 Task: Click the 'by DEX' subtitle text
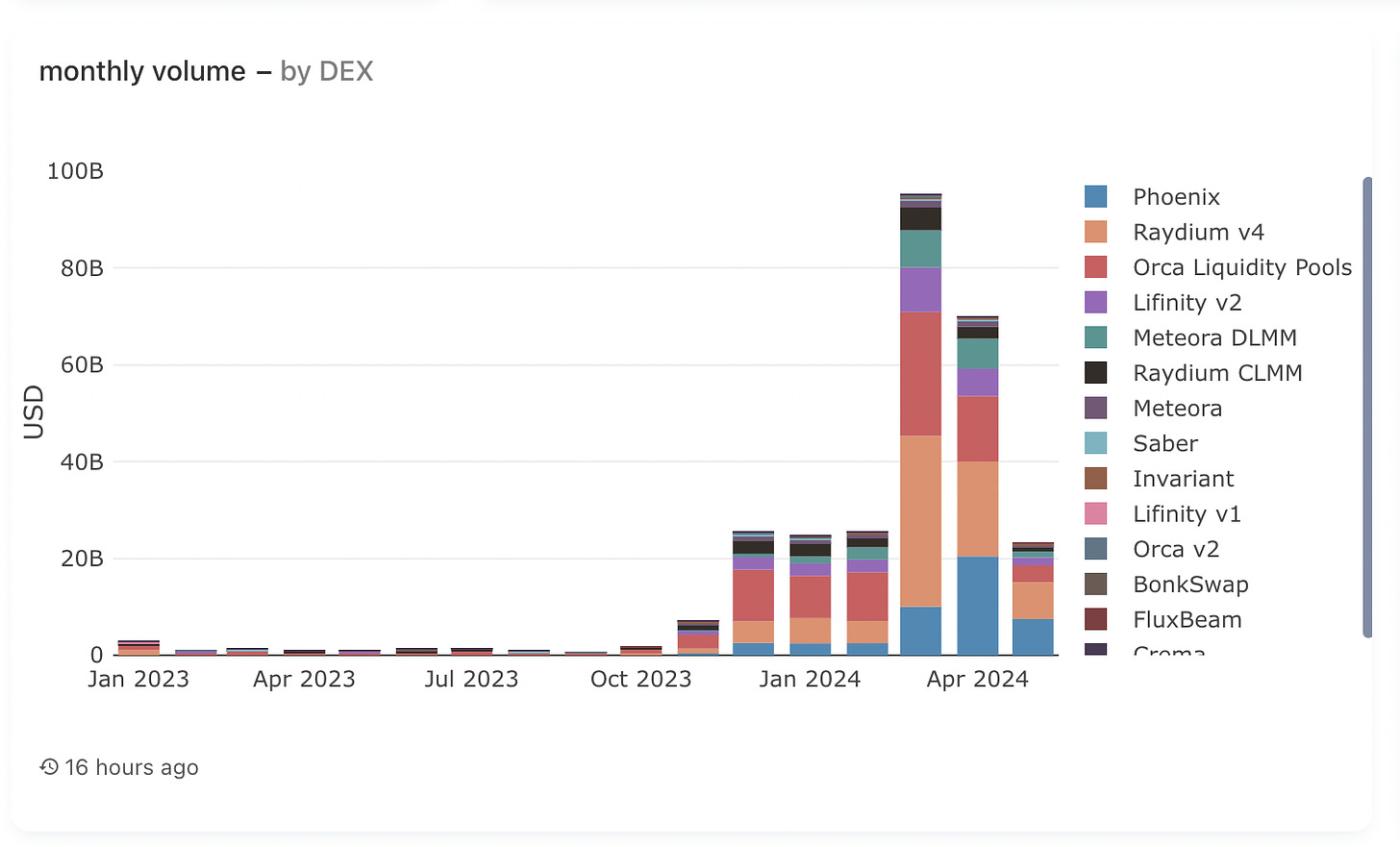click(x=327, y=71)
